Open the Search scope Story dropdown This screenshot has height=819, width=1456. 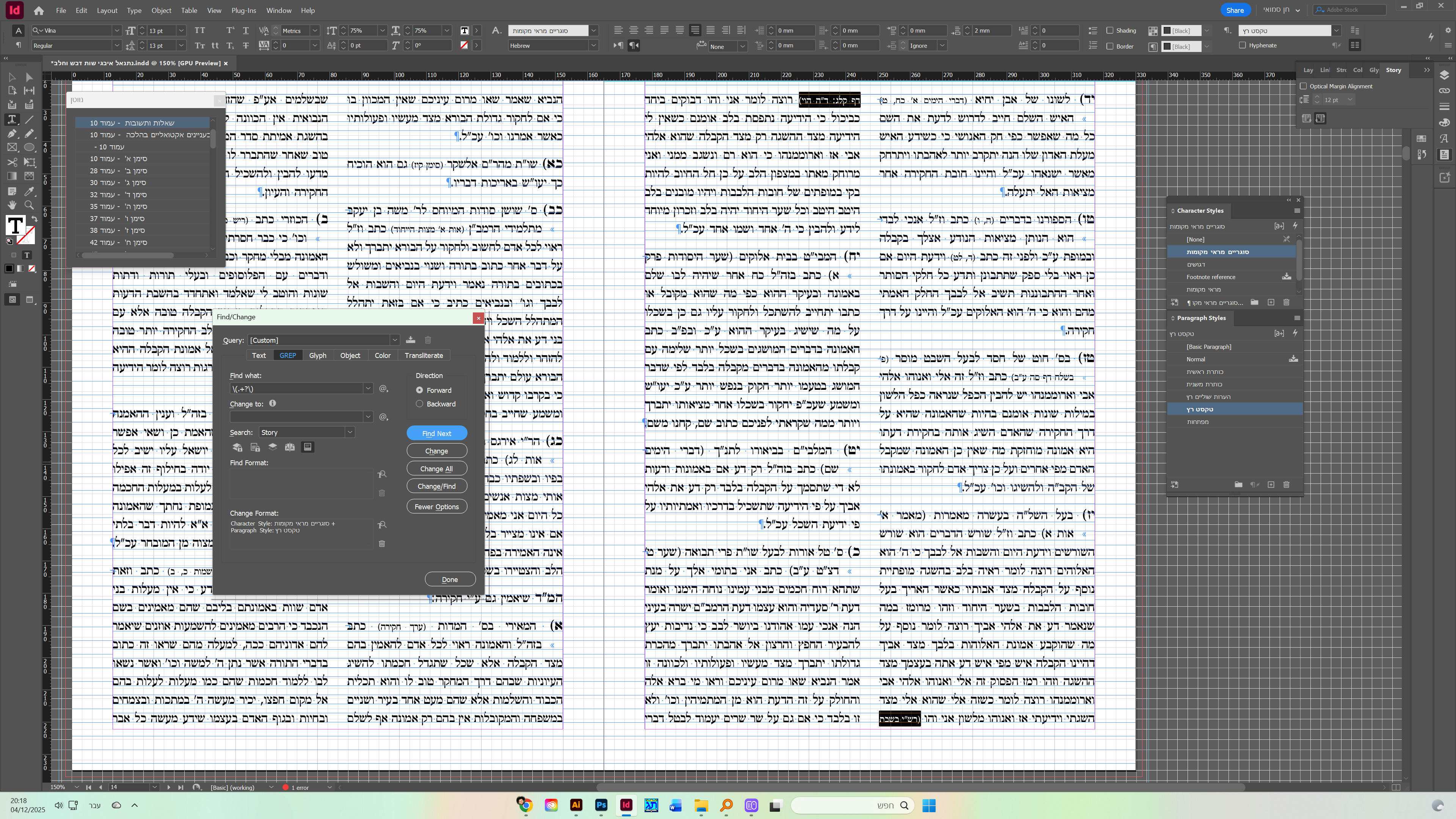(x=350, y=432)
